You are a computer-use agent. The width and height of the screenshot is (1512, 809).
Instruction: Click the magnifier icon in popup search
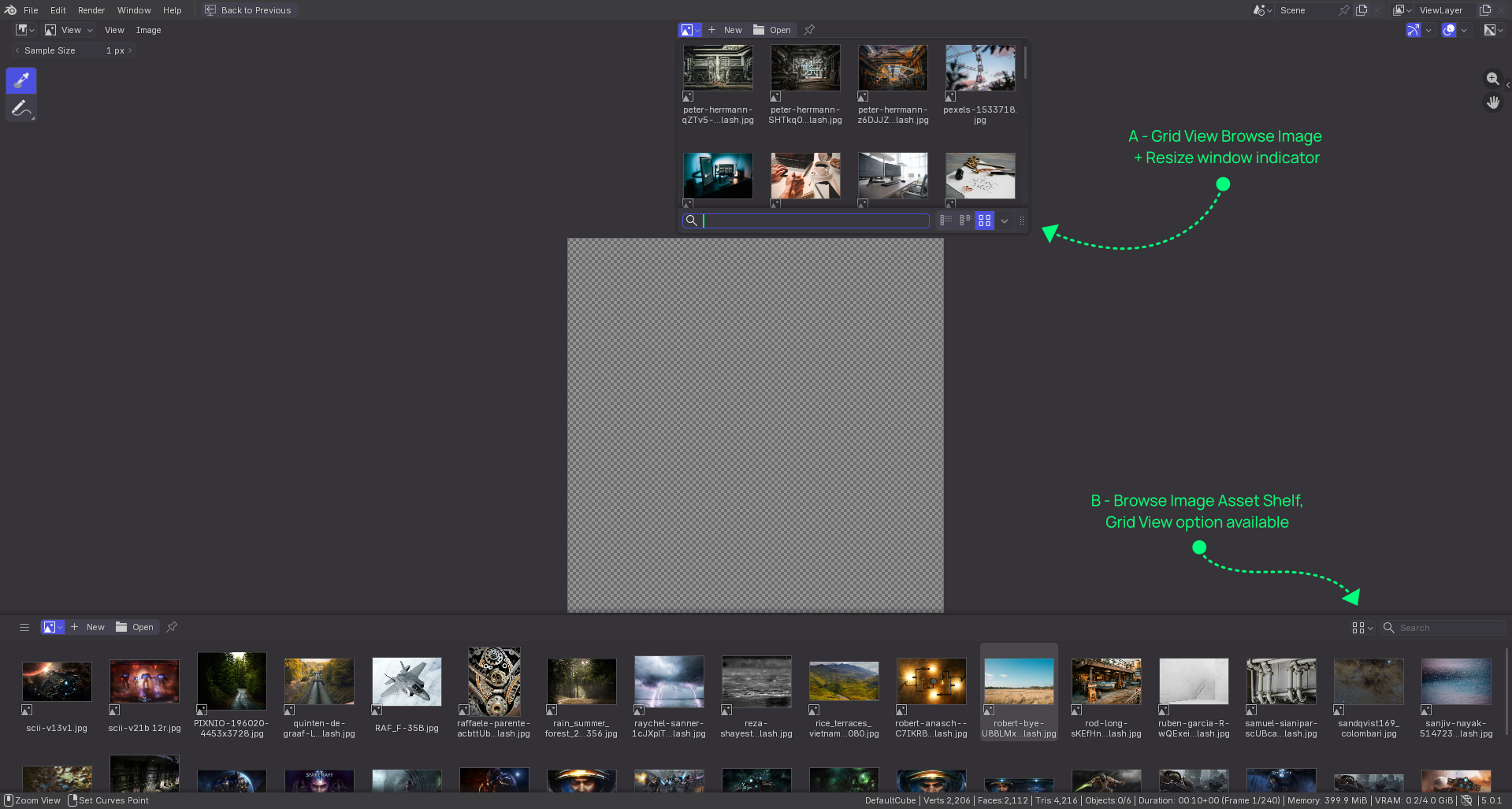(x=691, y=221)
